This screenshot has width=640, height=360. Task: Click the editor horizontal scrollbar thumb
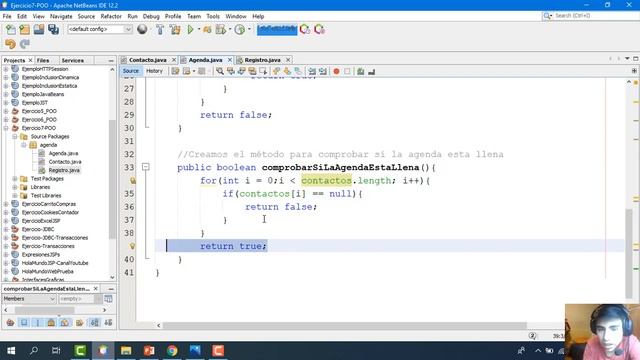point(345,325)
